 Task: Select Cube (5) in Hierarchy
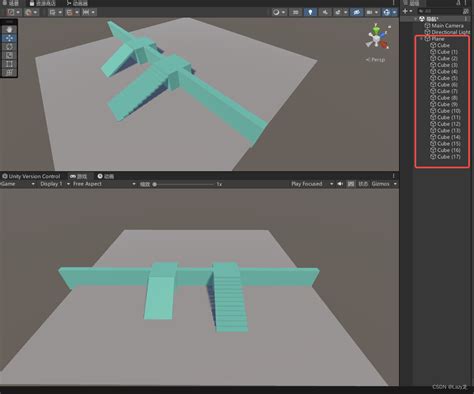(447, 78)
